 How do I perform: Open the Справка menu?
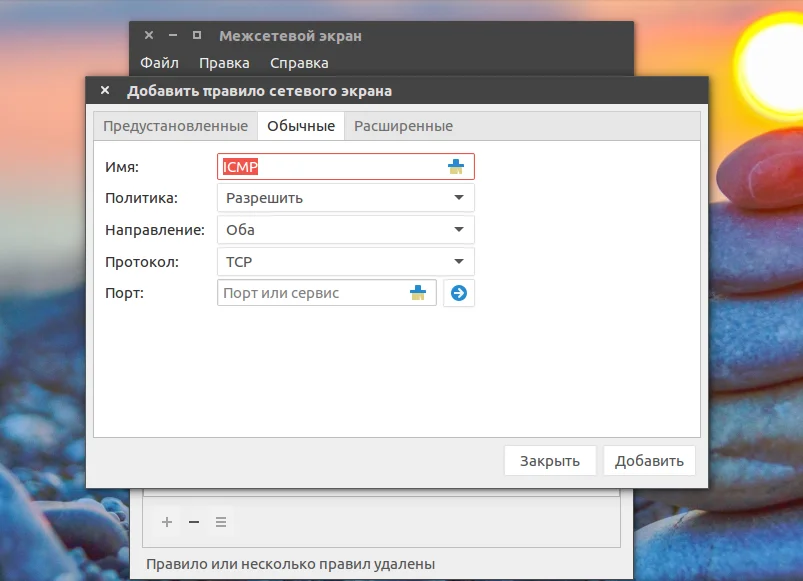point(299,63)
